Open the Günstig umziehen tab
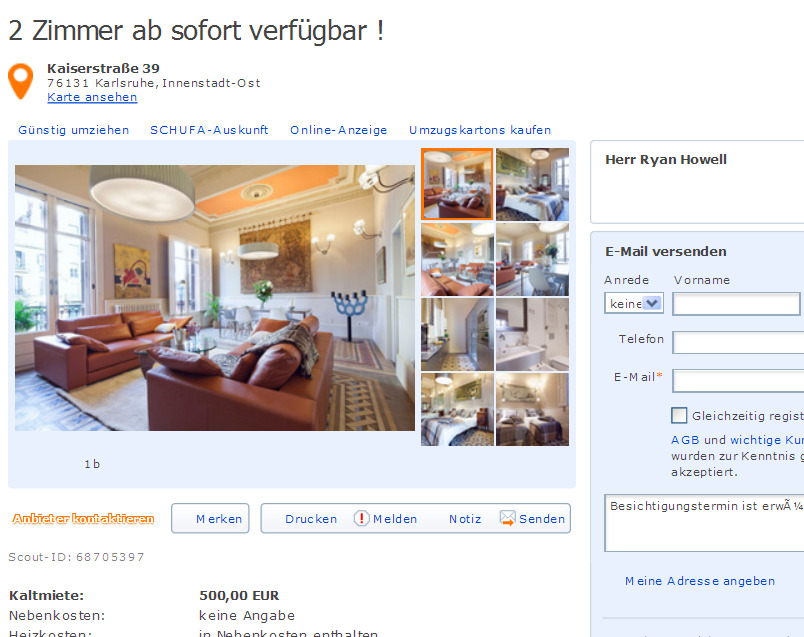The width and height of the screenshot is (804, 637). 74,130
